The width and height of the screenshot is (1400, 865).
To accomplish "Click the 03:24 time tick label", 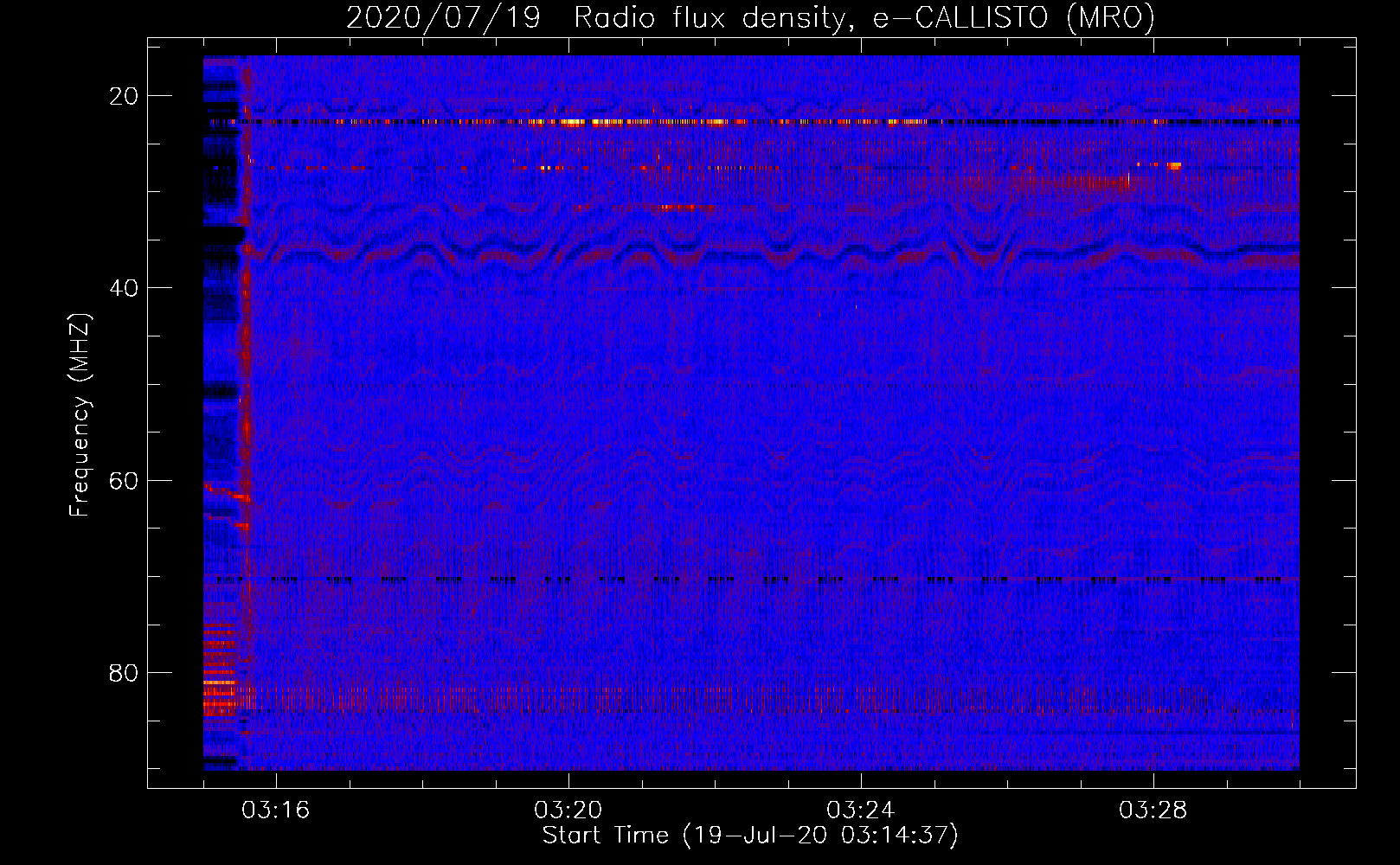I will pos(861,811).
